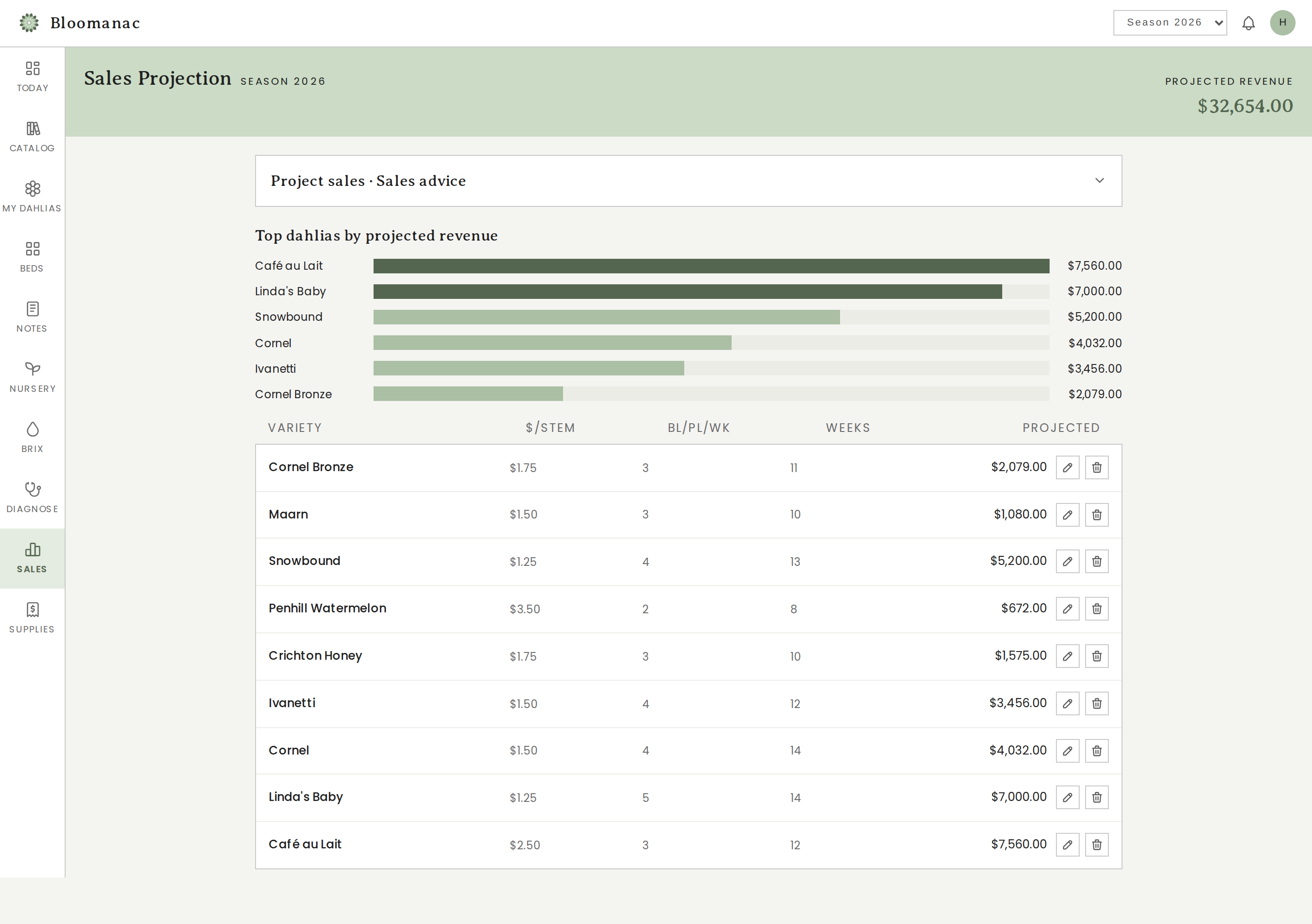The height and width of the screenshot is (924, 1312).
Task: Click the $1,080.00 projected value
Action: tap(1020, 515)
